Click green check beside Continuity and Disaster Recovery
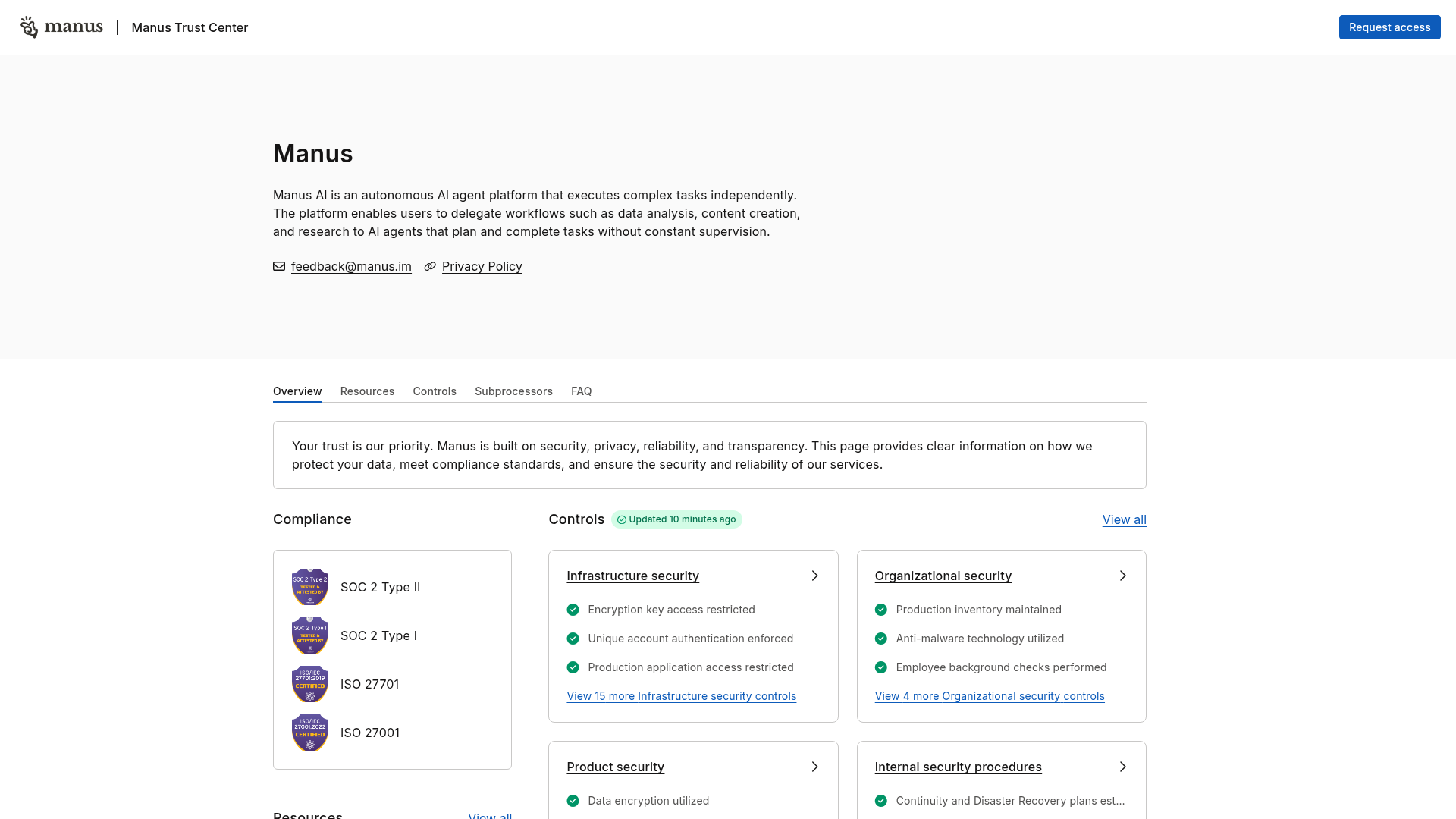1456x819 pixels. (x=881, y=801)
